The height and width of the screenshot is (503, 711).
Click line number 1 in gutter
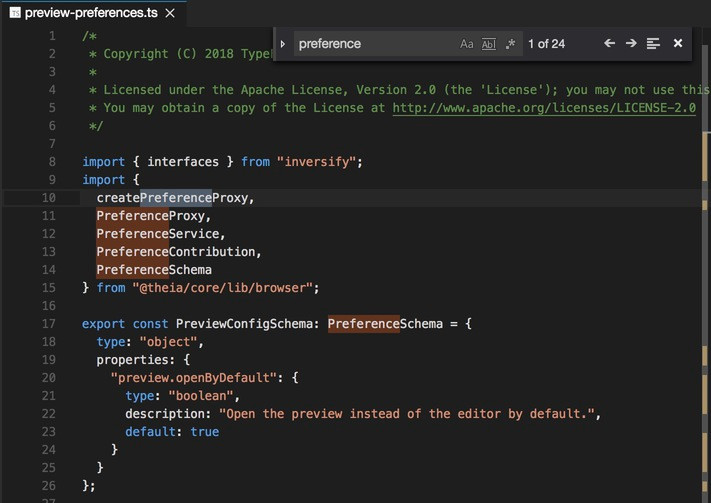click(x=52, y=36)
